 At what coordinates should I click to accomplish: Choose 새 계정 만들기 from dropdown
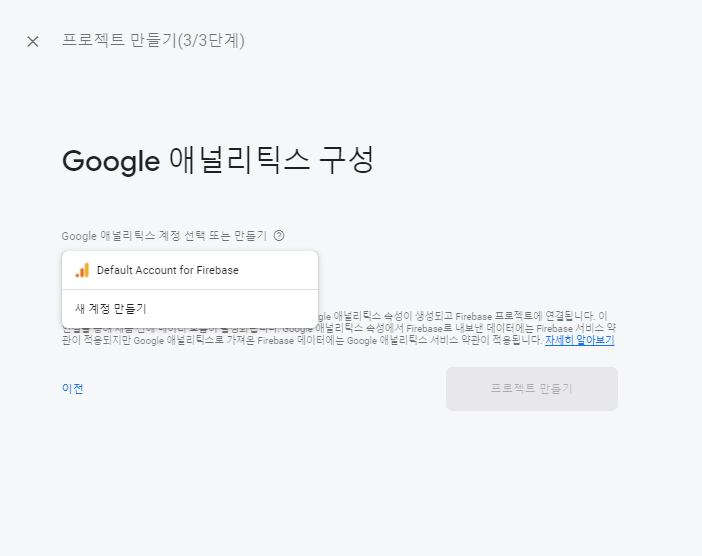pyautogui.click(x=190, y=308)
